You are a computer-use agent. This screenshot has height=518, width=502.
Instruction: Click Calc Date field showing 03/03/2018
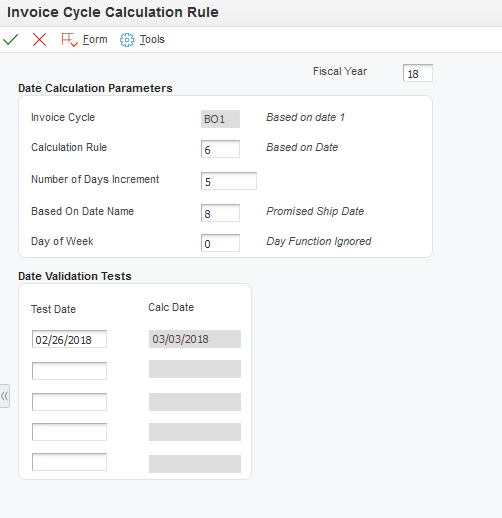pos(195,339)
